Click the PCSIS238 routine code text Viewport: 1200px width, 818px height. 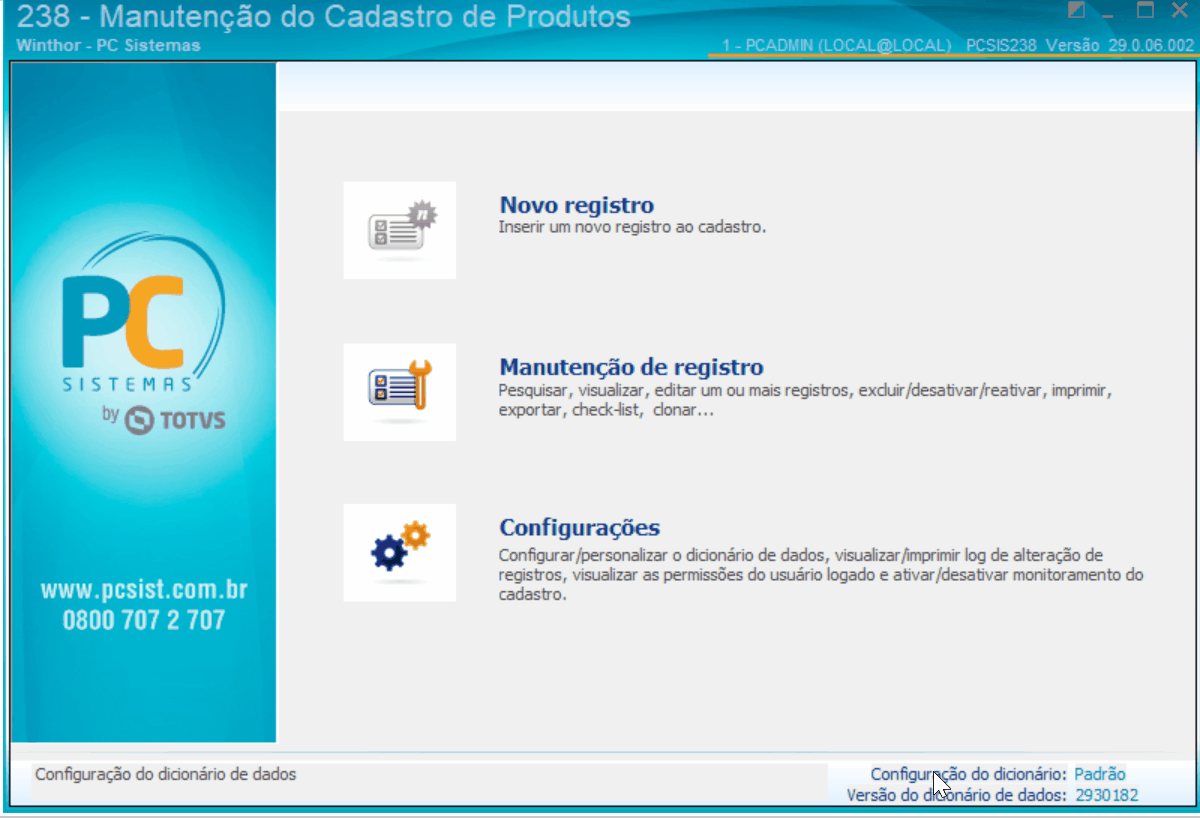click(x=1001, y=45)
